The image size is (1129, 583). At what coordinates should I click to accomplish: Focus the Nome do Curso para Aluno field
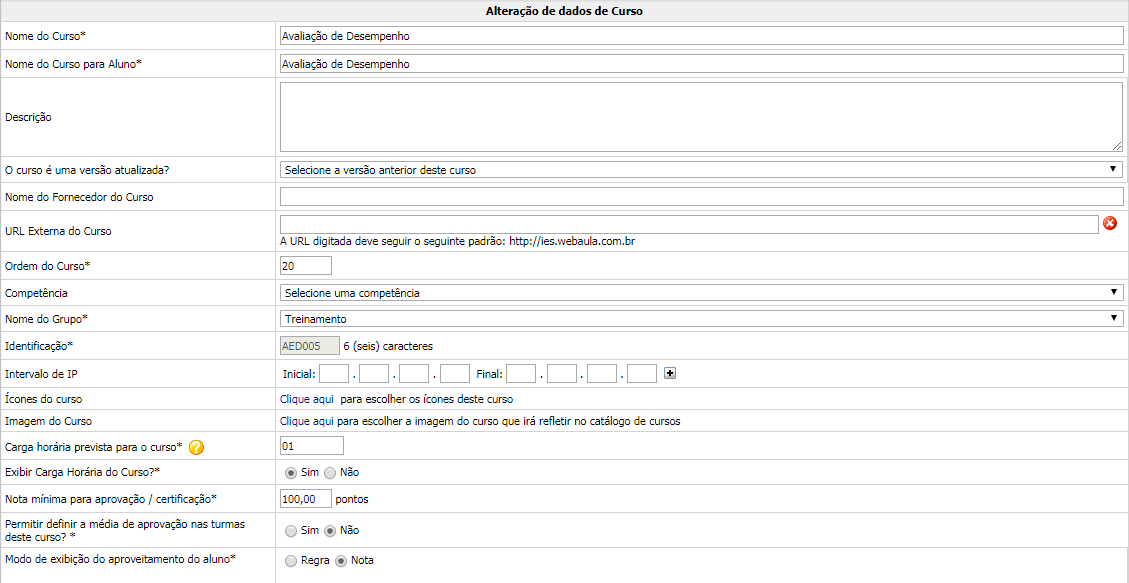[x=701, y=64]
